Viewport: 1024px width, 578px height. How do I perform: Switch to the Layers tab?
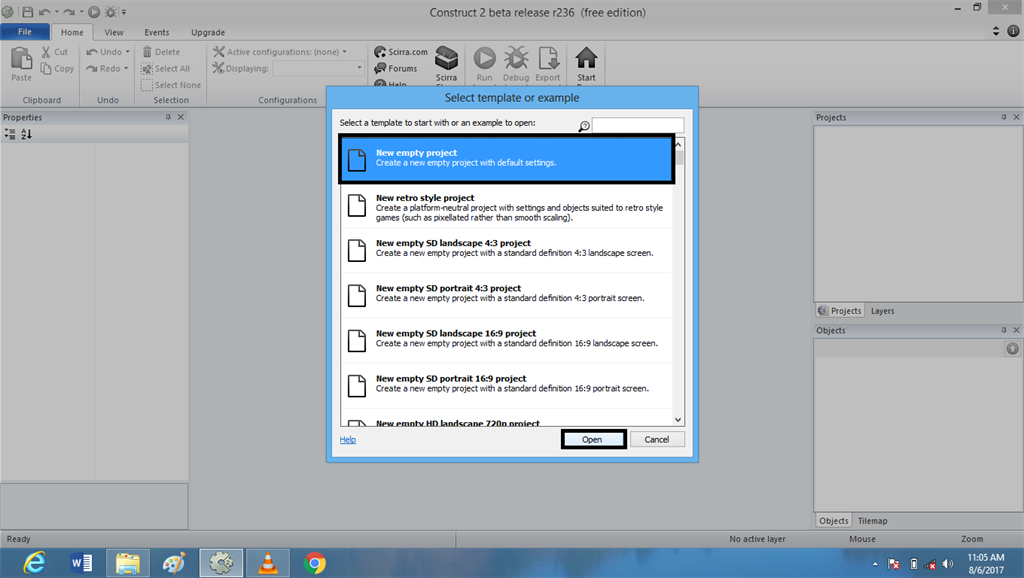coord(881,310)
